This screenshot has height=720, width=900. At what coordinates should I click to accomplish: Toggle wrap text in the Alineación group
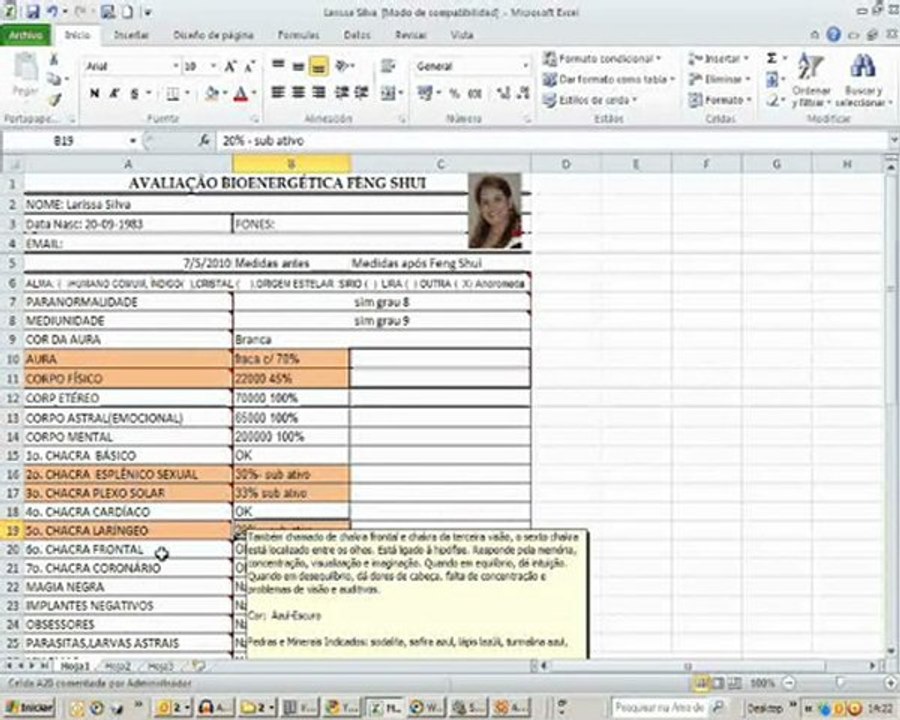pos(388,66)
